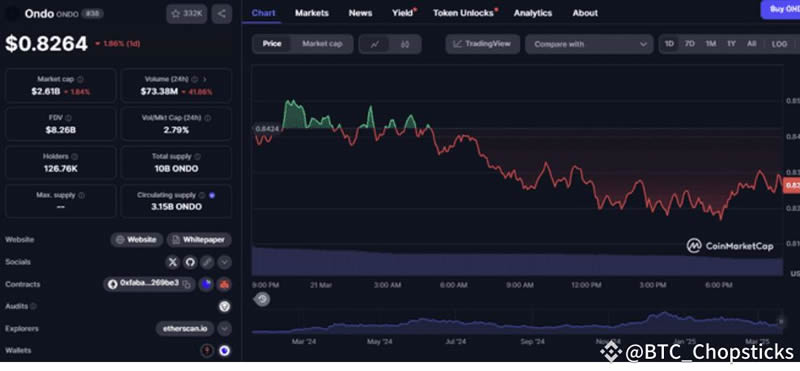
Task: Go to the Token Unlocks tab
Action: [463, 13]
